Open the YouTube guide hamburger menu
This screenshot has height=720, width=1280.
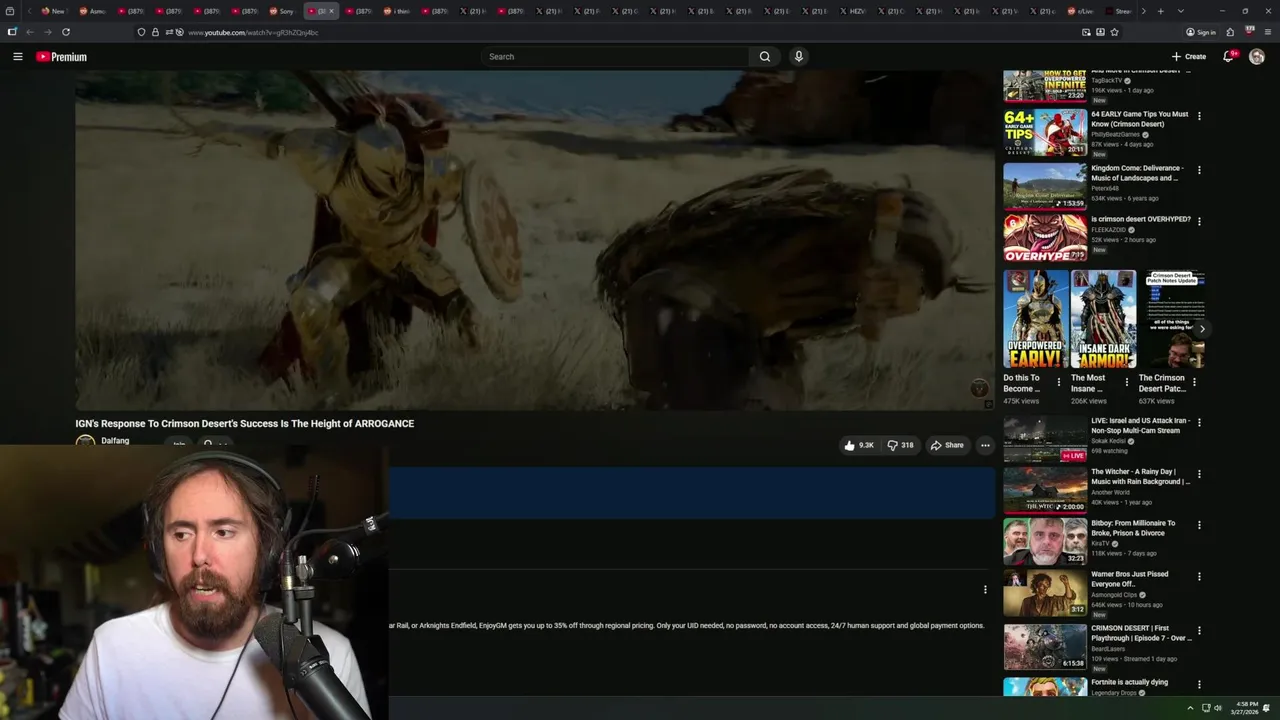pos(18,57)
